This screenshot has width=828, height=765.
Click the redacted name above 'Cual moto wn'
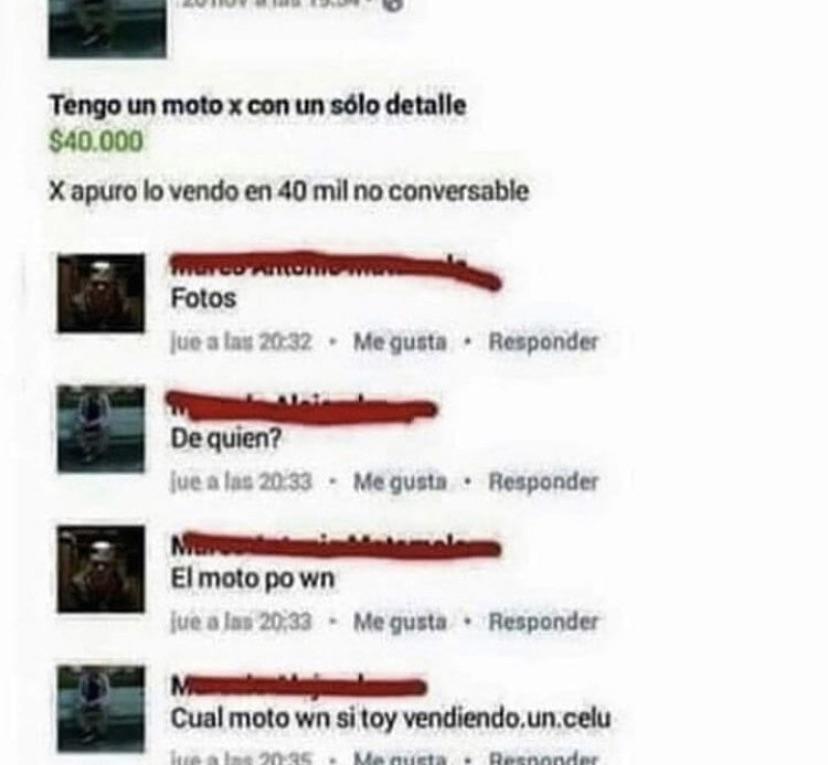click(298, 686)
